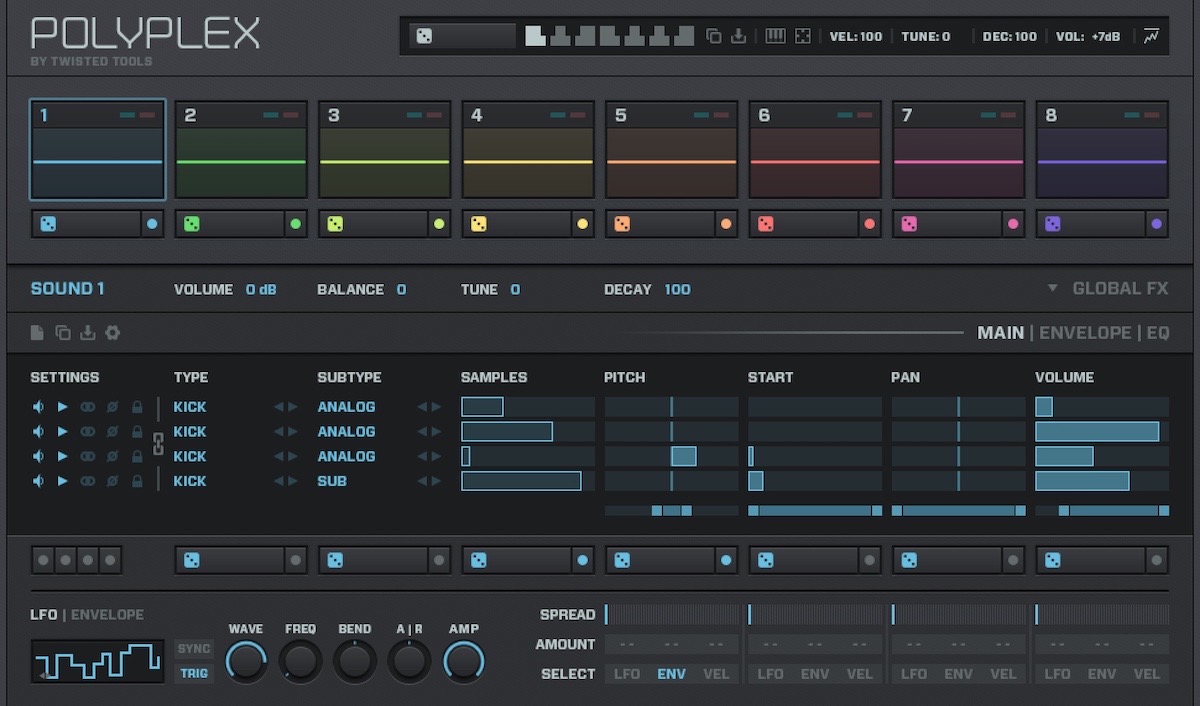The width and height of the screenshot is (1200, 706).
Task: Toggle the lock on the SUB layer
Action: [x=137, y=481]
